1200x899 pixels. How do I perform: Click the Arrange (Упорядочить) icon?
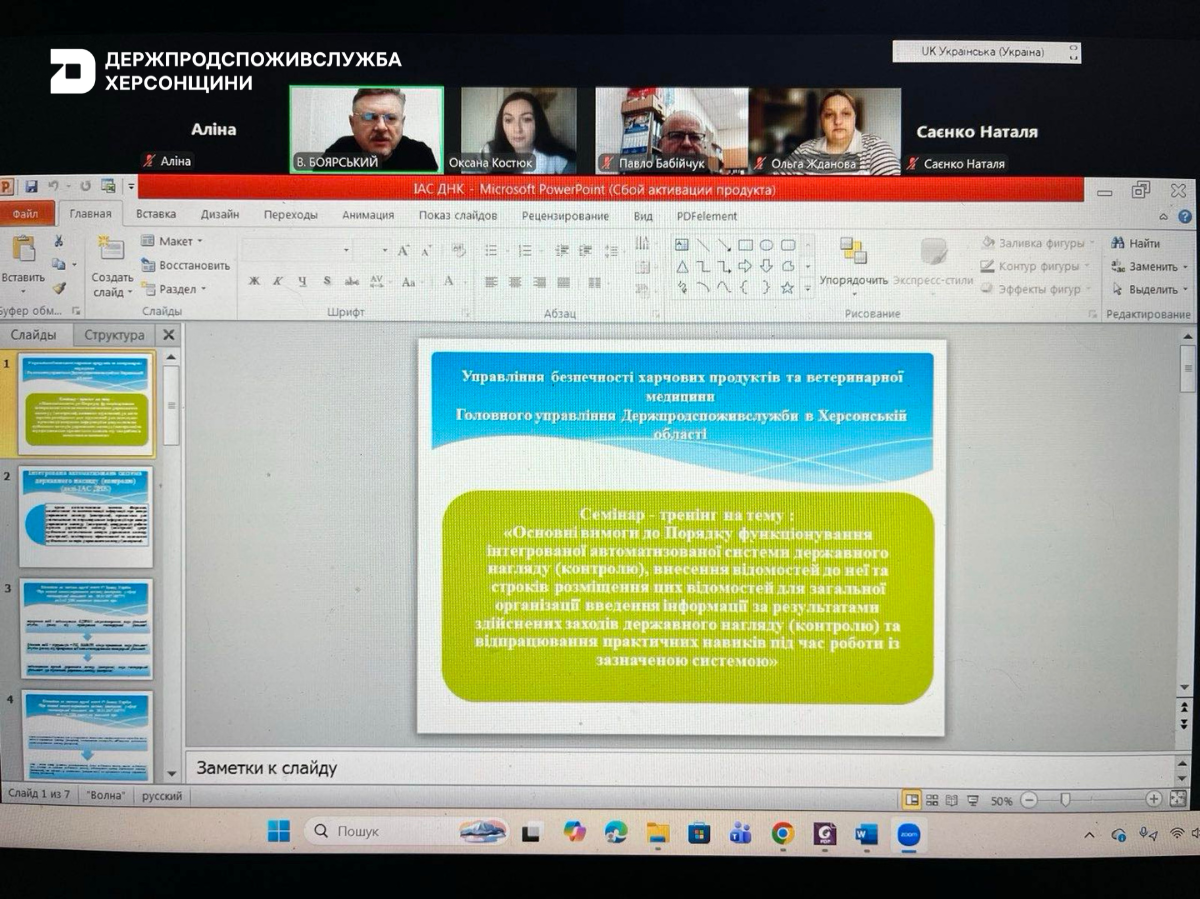point(853,251)
